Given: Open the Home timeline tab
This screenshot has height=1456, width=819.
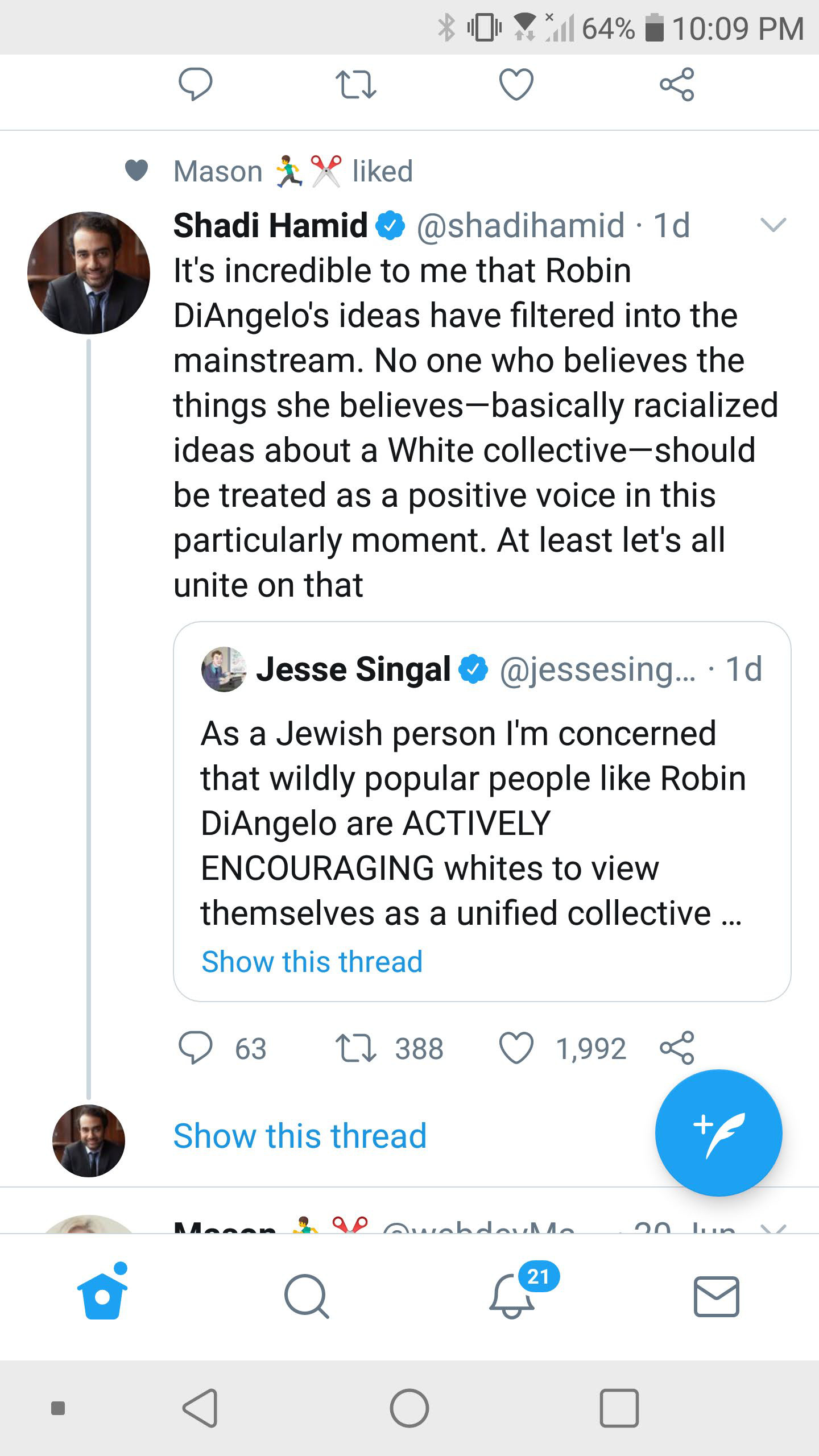Looking at the screenshot, I should click(102, 1292).
